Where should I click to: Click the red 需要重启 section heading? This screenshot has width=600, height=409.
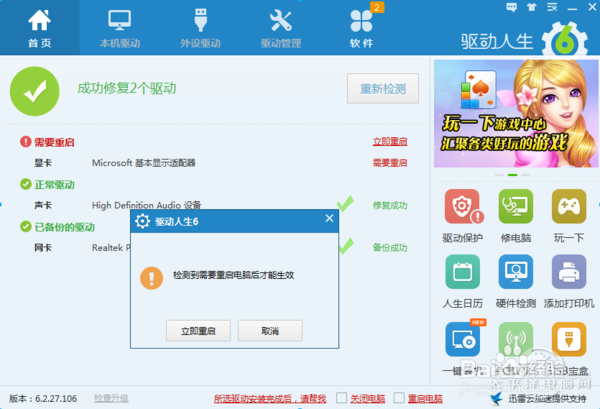[54, 142]
